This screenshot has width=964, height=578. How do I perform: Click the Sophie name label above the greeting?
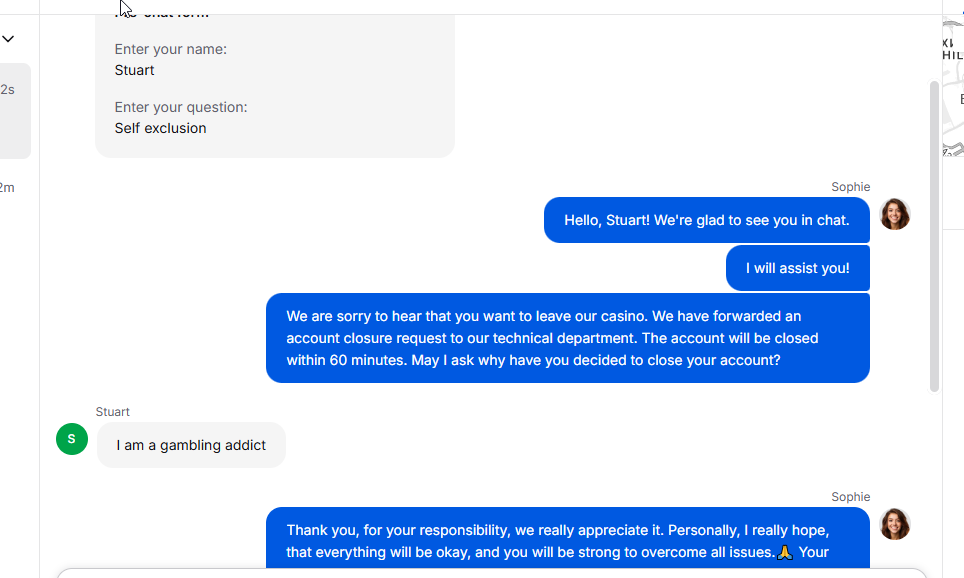tap(850, 187)
